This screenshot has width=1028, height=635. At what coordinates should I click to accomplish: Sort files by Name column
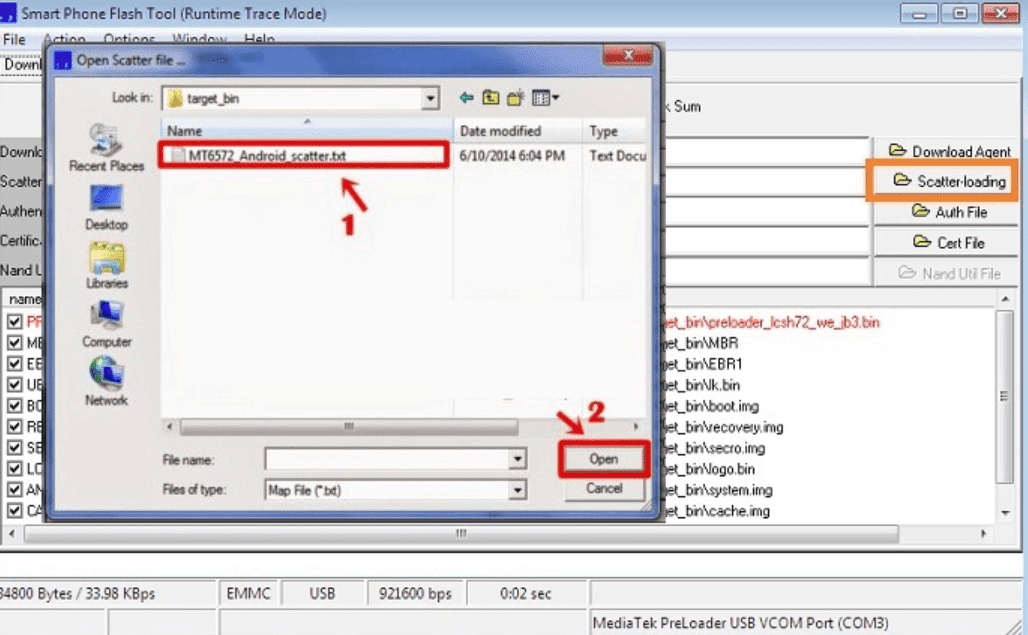(x=307, y=131)
